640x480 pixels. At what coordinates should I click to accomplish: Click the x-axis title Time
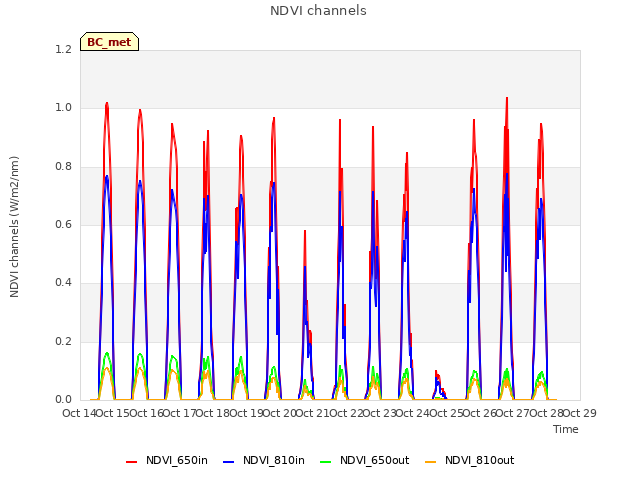click(x=565, y=429)
